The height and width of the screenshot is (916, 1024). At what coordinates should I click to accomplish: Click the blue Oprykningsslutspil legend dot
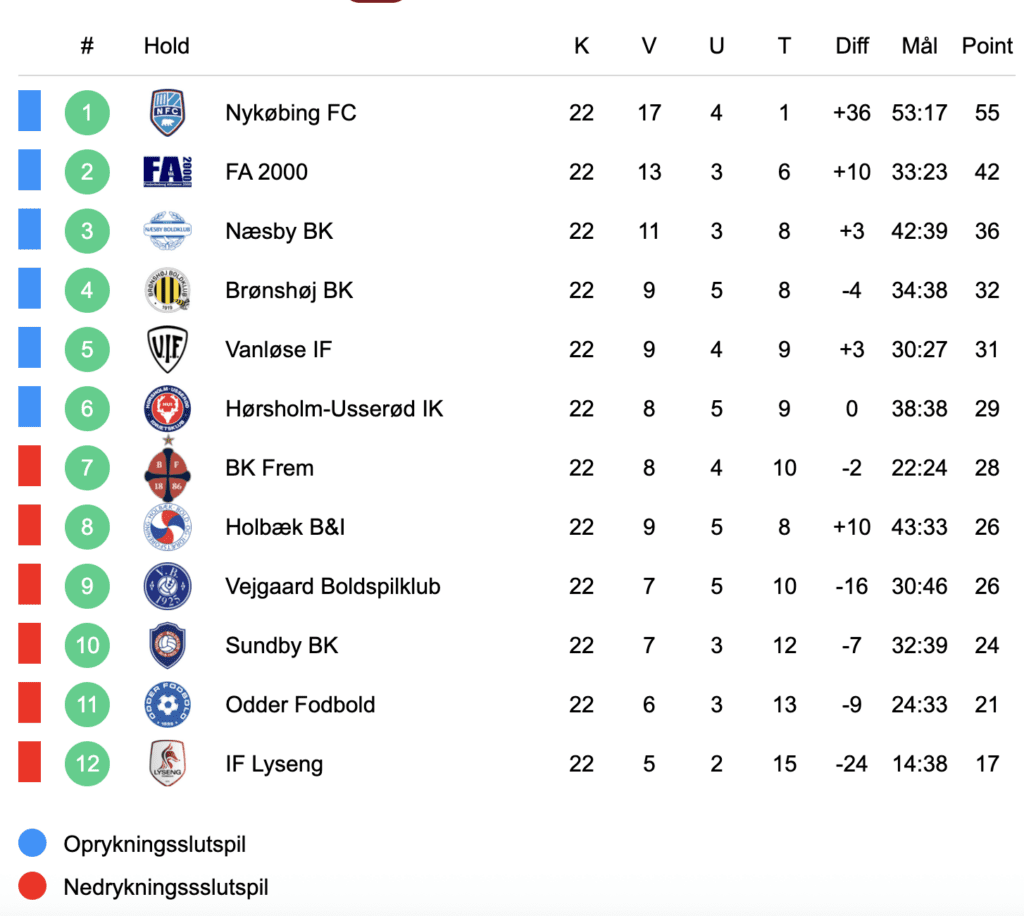[33, 844]
